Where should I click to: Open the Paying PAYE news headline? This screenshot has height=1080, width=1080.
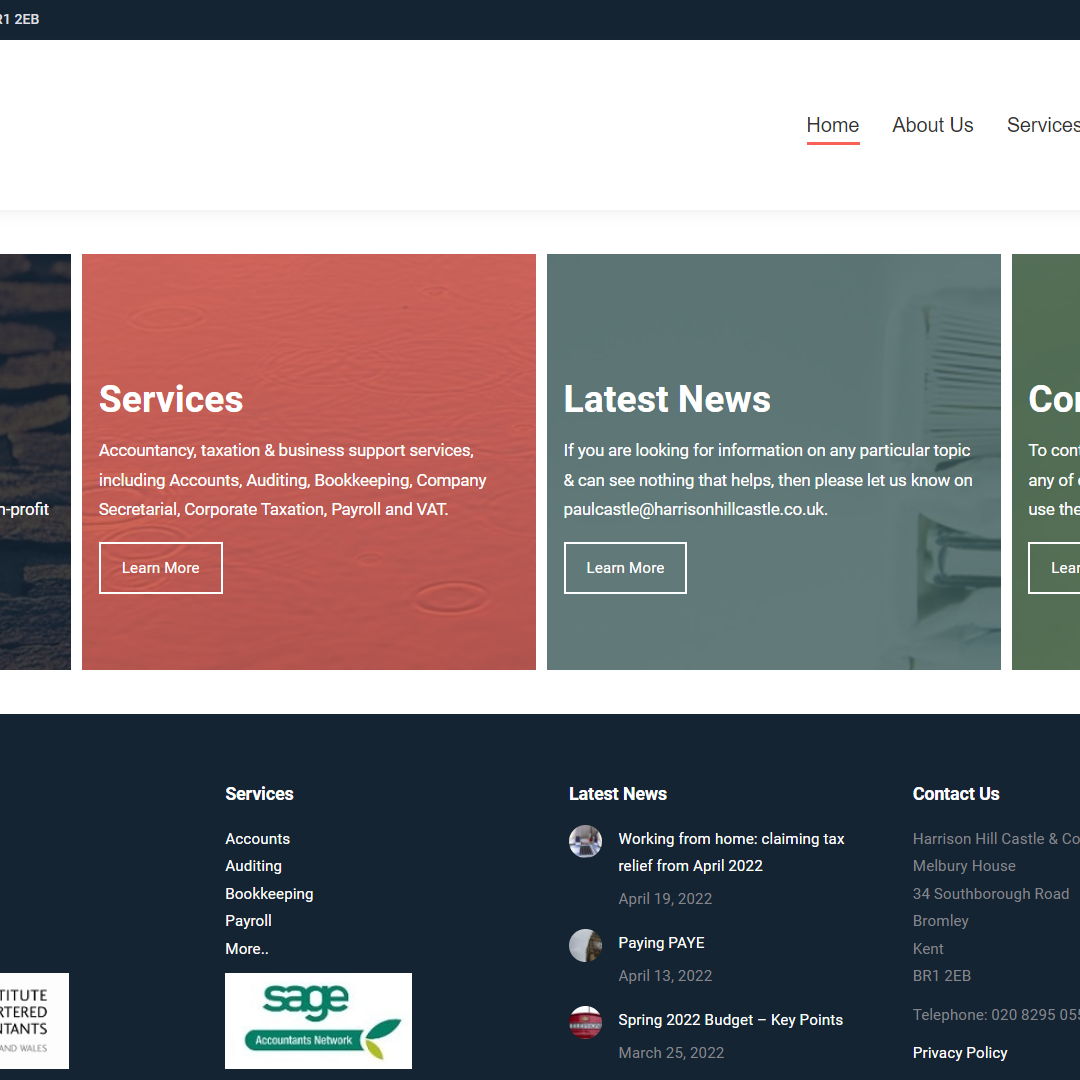click(661, 943)
